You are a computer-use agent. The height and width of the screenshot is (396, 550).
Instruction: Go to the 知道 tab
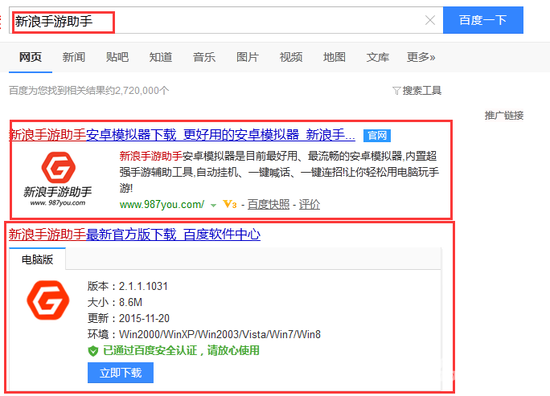coord(161,57)
